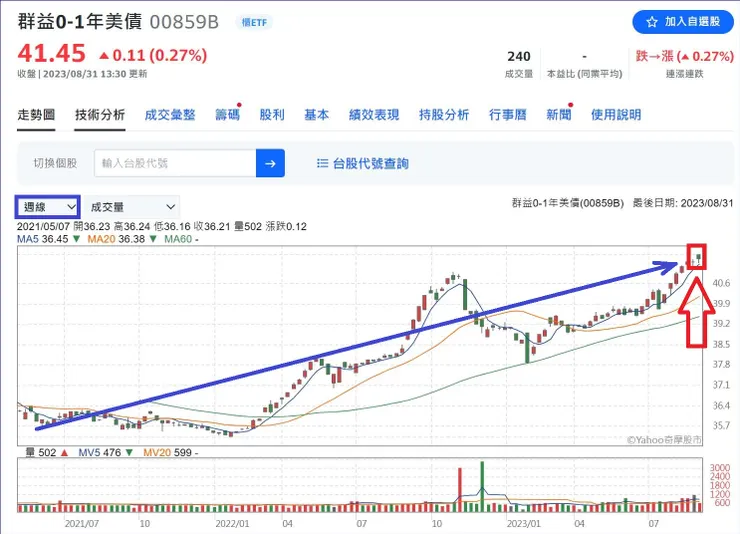This screenshot has width=740, height=534.
Task: Switch to the 走勢圖 tab
Action: point(36,115)
